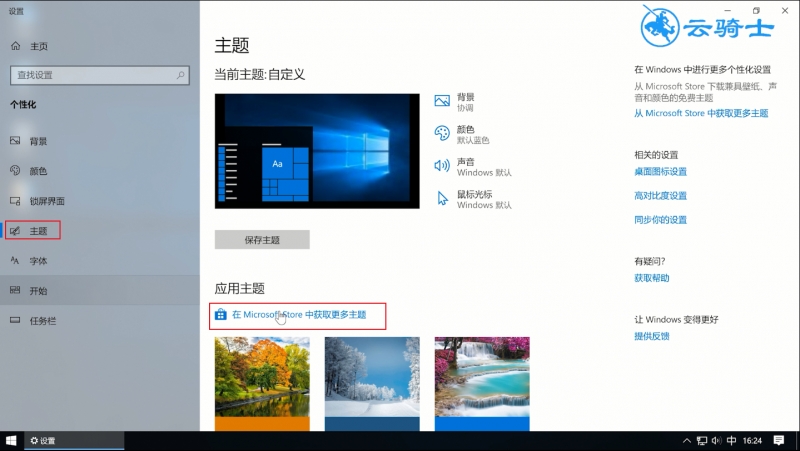Apply the snowy winter theme thumbnail
The image size is (800, 451).
point(372,384)
